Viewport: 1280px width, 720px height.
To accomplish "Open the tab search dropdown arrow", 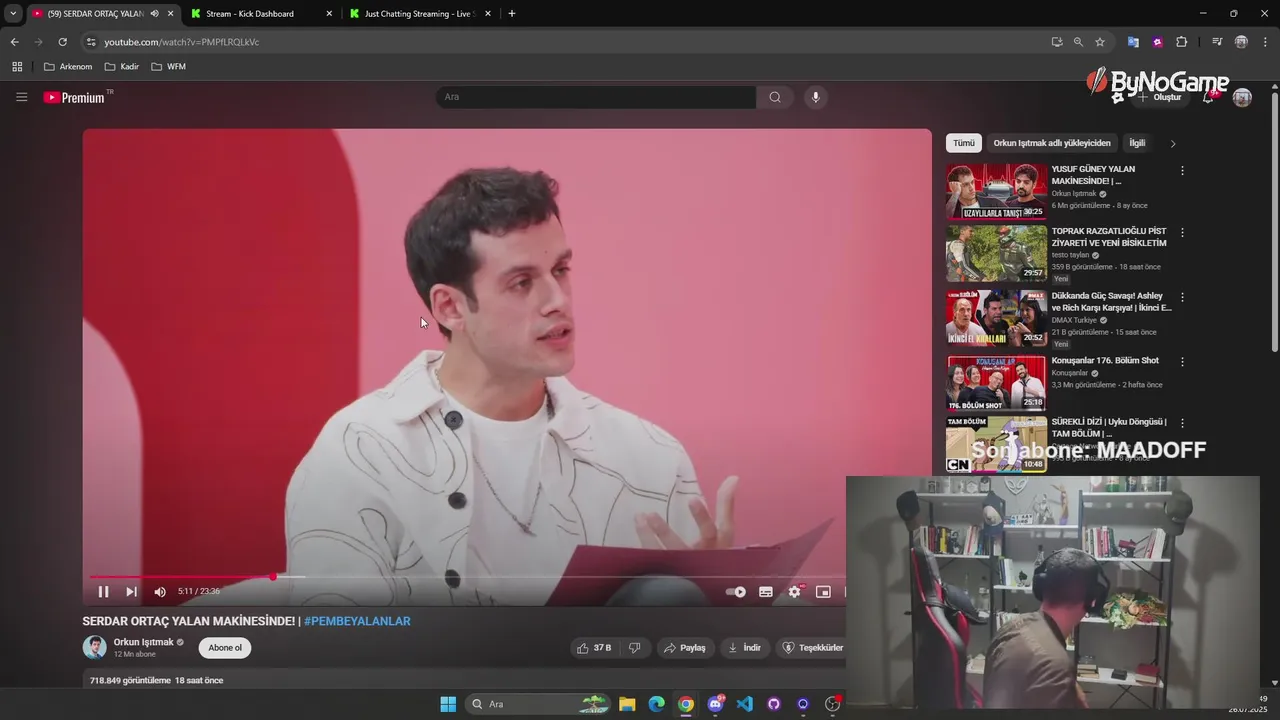I will (x=13, y=14).
